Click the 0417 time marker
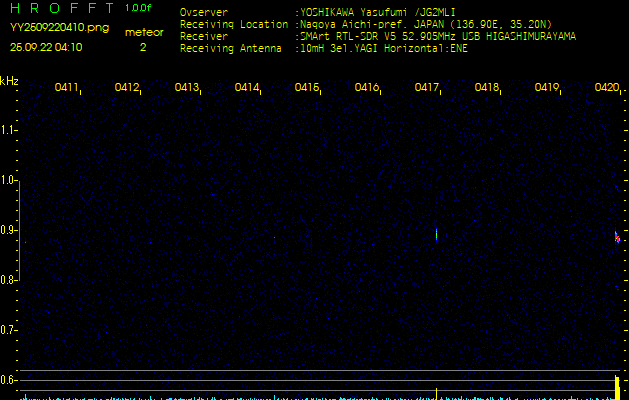This screenshot has width=629, height=400. (426, 87)
